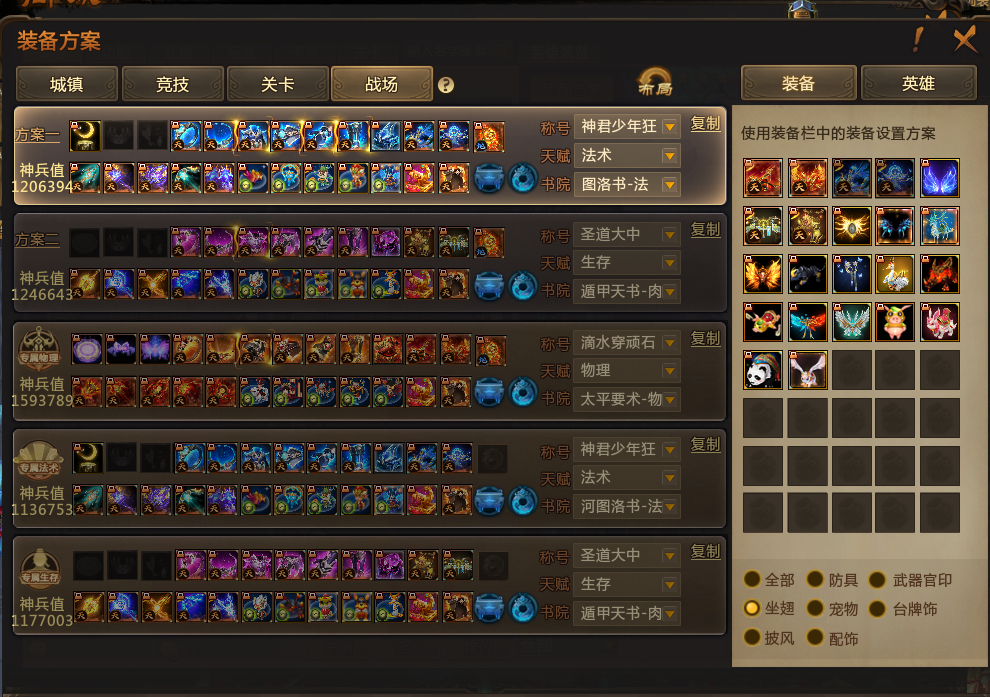Switch to the 城镇 tab
The height and width of the screenshot is (697, 990).
[66, 84]
